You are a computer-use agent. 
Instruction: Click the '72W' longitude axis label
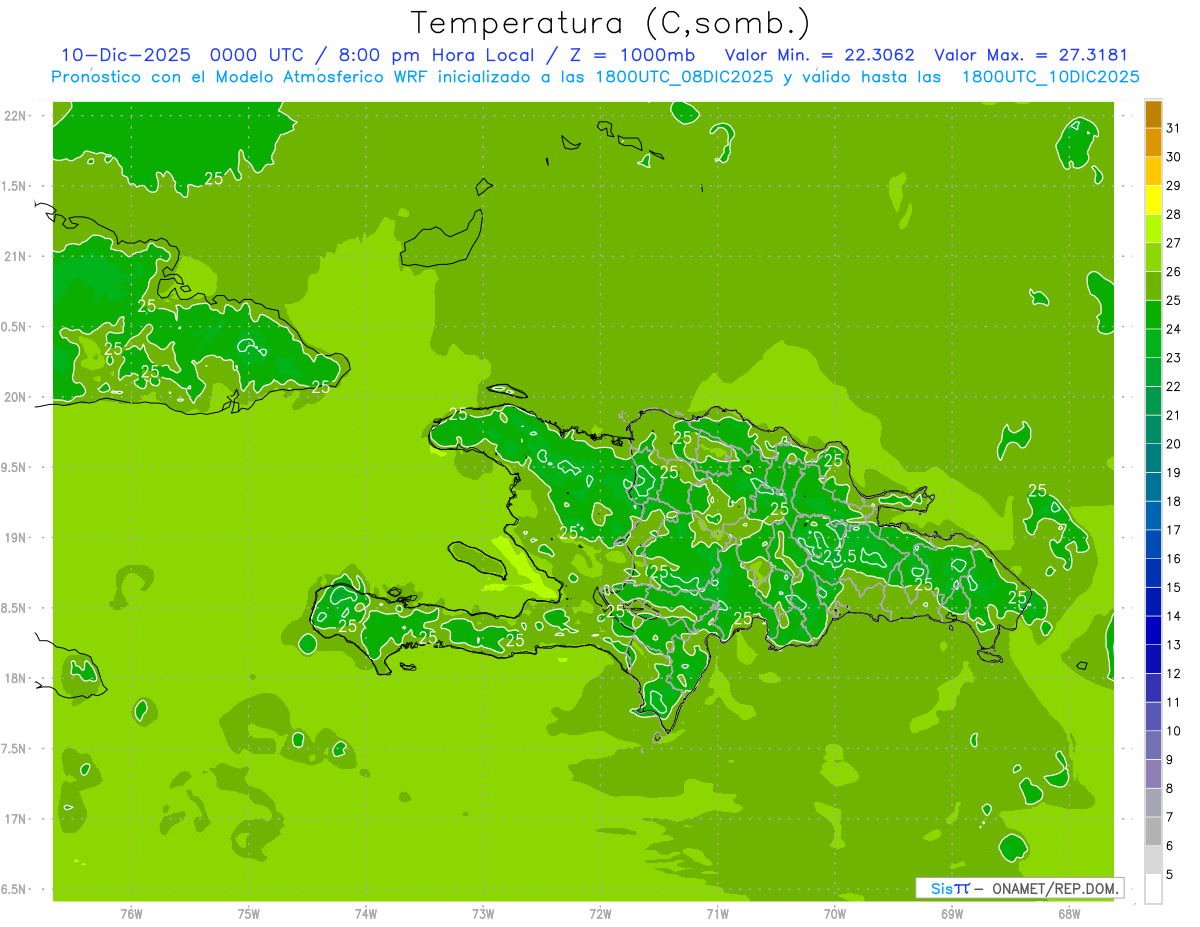point(601,913)
